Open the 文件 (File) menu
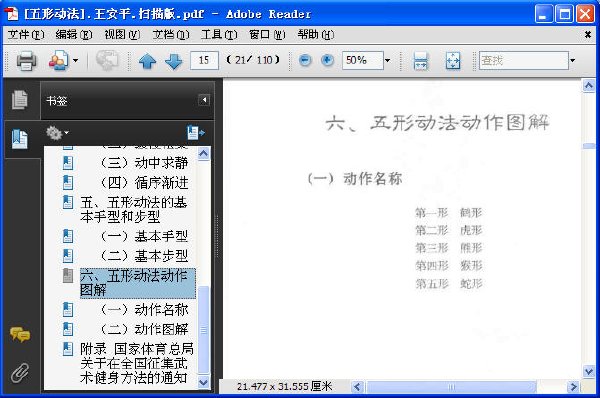The height and width of the screenshot is (398, 600). pos(26,35)
